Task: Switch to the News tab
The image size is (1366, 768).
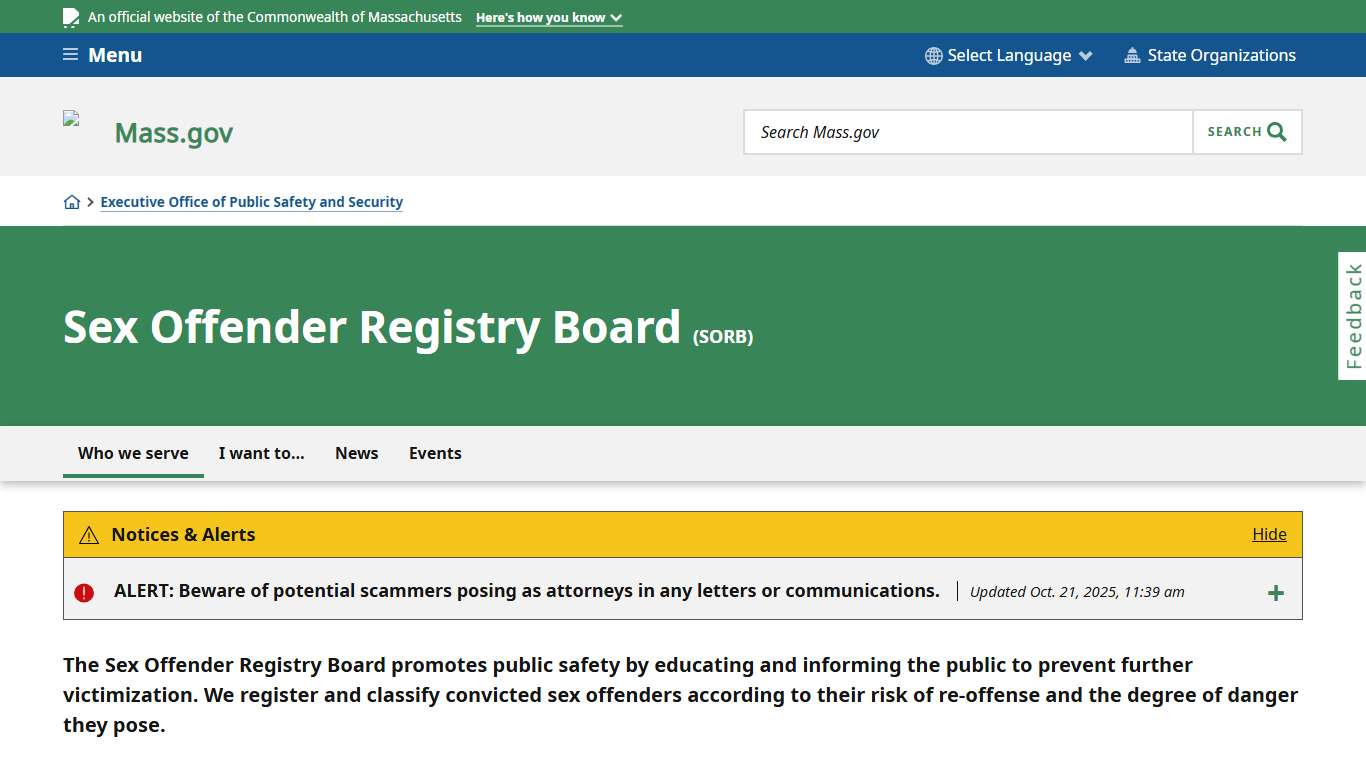Action: [356, 453]
